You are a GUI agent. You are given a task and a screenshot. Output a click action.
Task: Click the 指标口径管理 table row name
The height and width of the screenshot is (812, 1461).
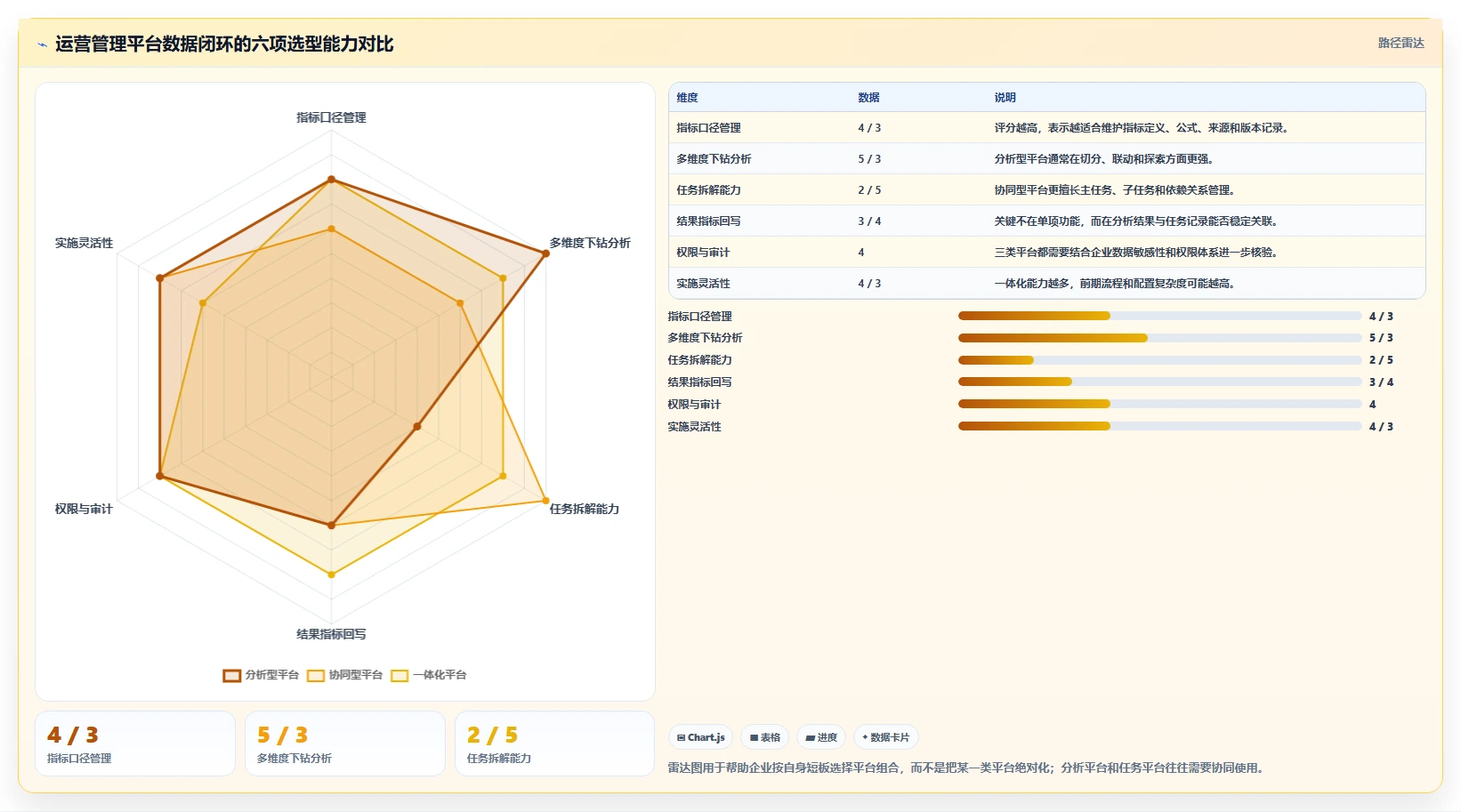point(708,128)
